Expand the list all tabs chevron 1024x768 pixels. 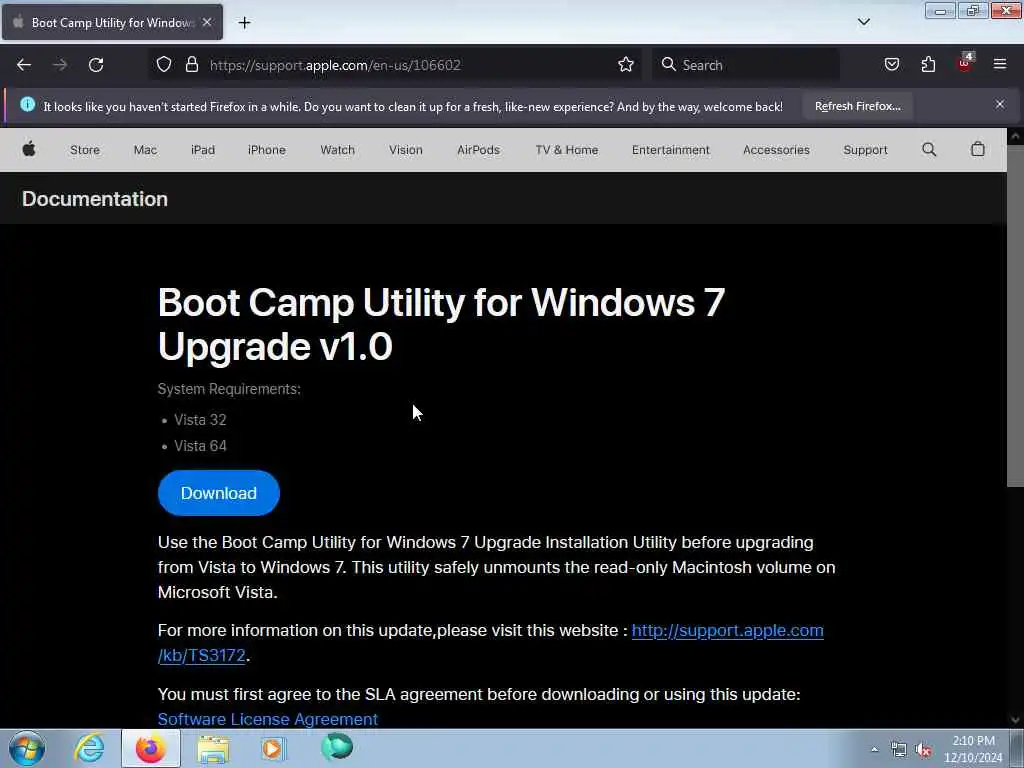point(863,22)
